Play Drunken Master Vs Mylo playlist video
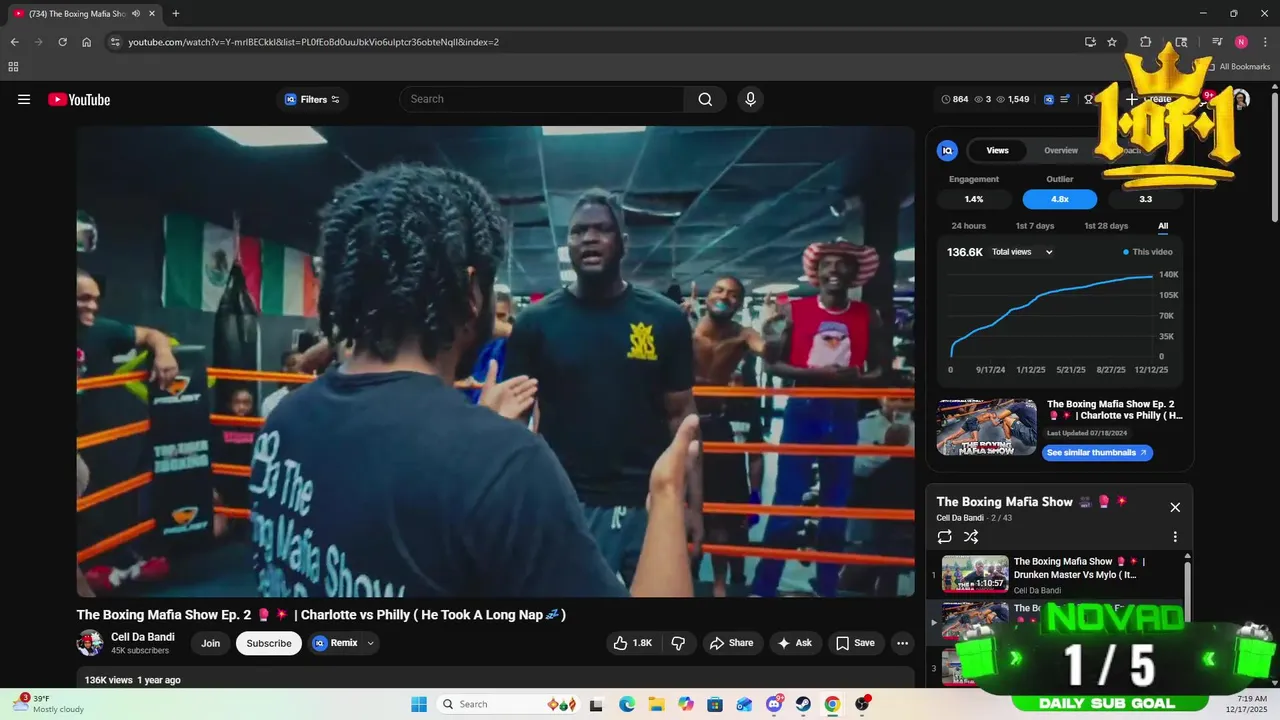1280x720 pixels. click(1055, 575)
